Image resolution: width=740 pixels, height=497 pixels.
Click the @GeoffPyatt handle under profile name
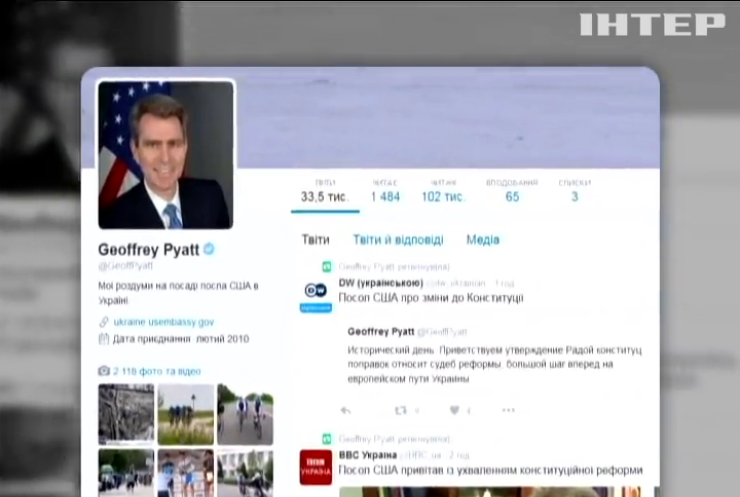click(x=126, y=266)
